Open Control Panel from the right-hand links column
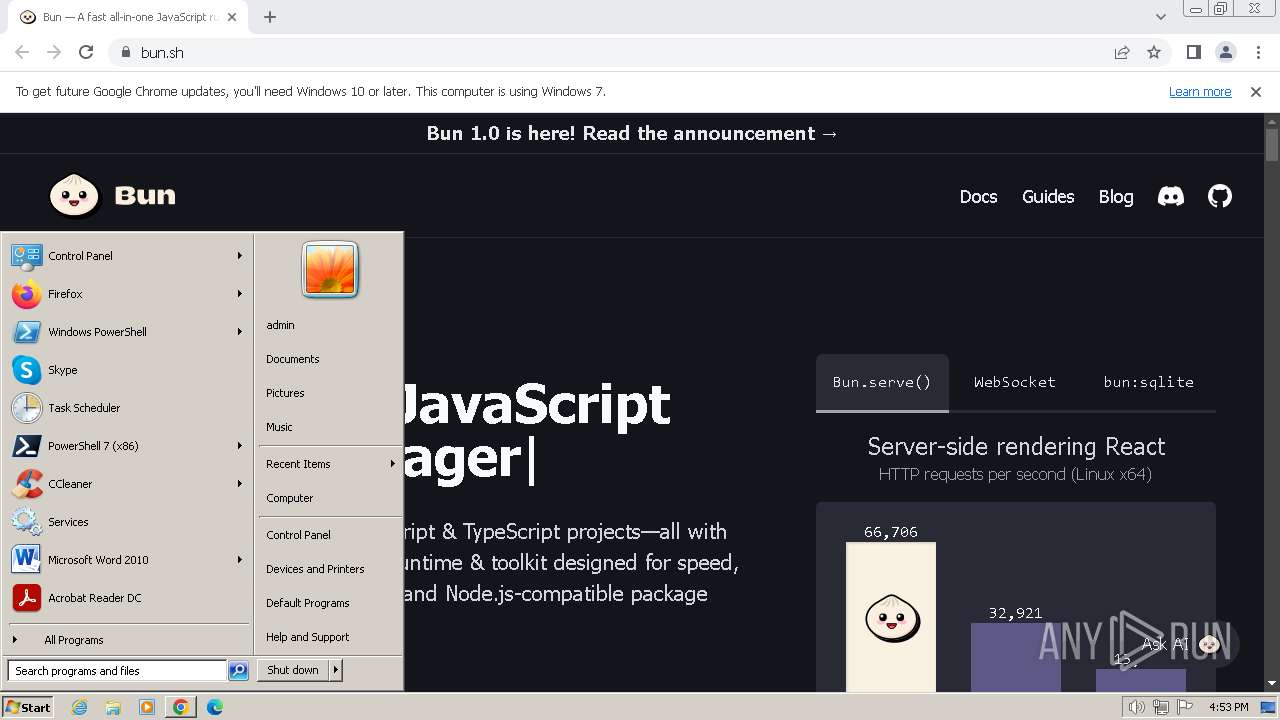Viewport: 1280px width, 720px height. 329,535
